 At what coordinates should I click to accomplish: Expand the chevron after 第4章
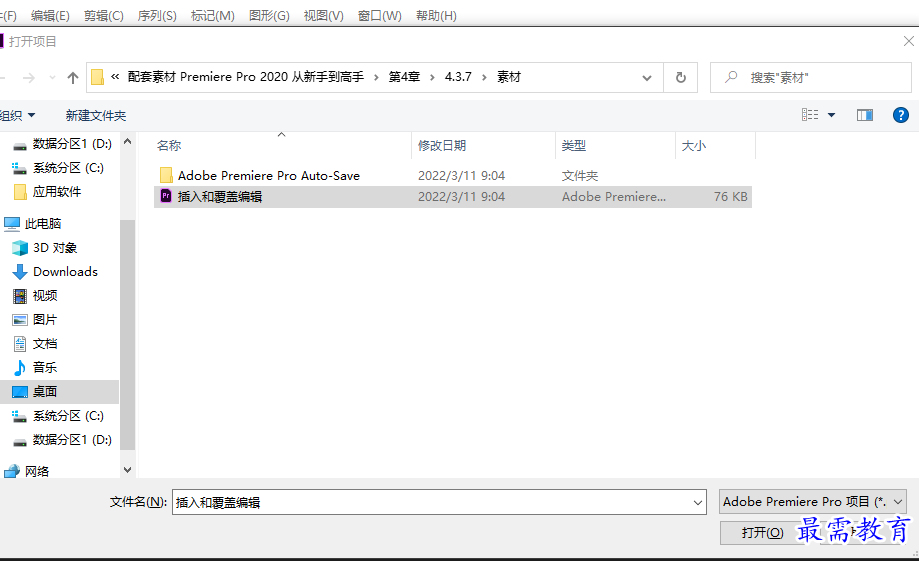(432, 77)
